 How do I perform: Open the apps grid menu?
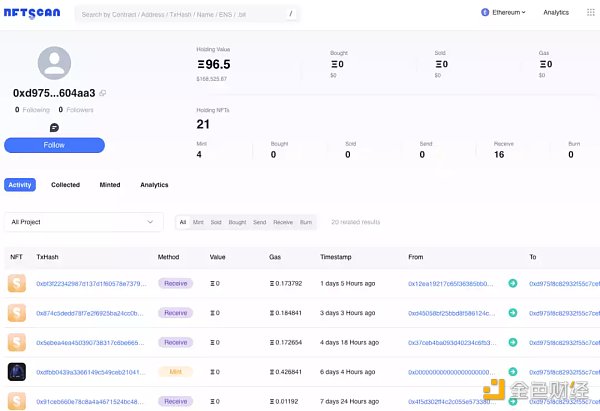pyautogui.click(x=593, y=13)
